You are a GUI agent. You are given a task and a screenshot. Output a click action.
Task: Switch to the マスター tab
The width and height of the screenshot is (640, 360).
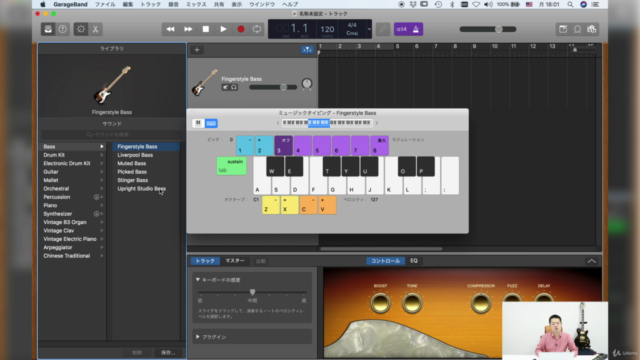[x=235, y=261]
